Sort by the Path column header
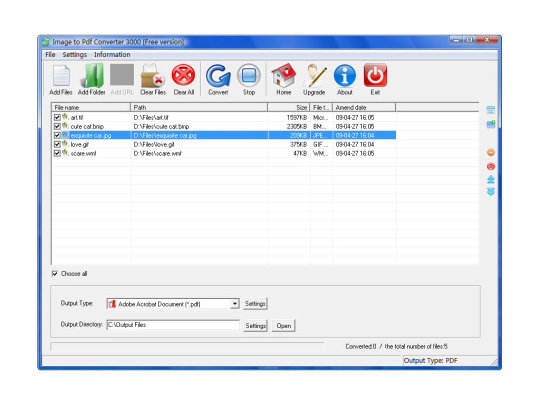 tap(199, 107)
